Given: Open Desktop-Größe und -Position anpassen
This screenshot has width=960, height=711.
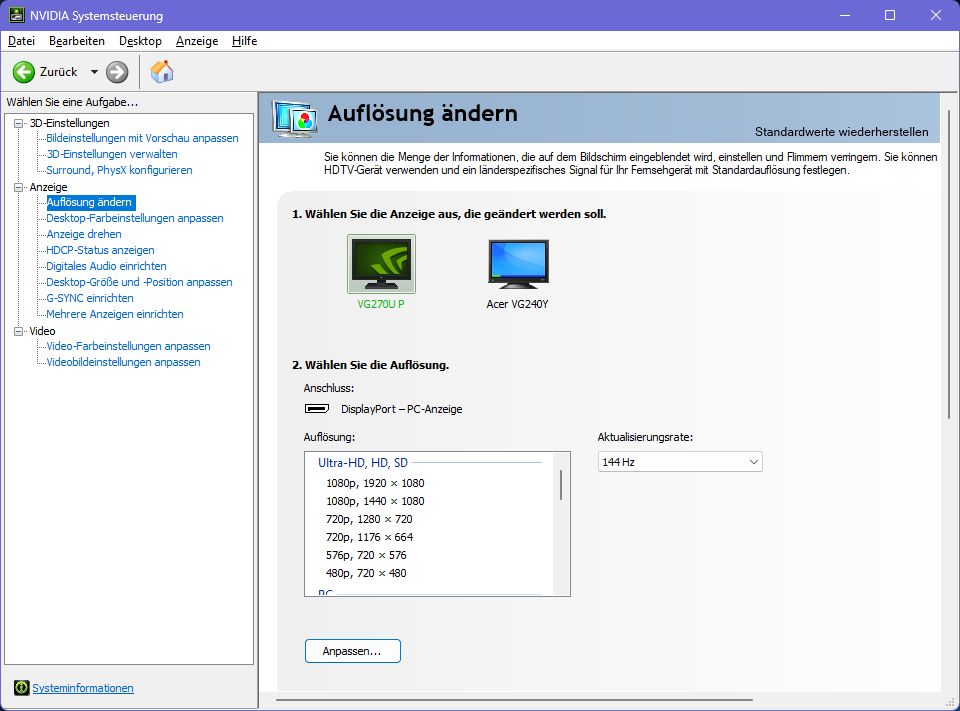Looking at the screenshot, I should tap(140, 282).
